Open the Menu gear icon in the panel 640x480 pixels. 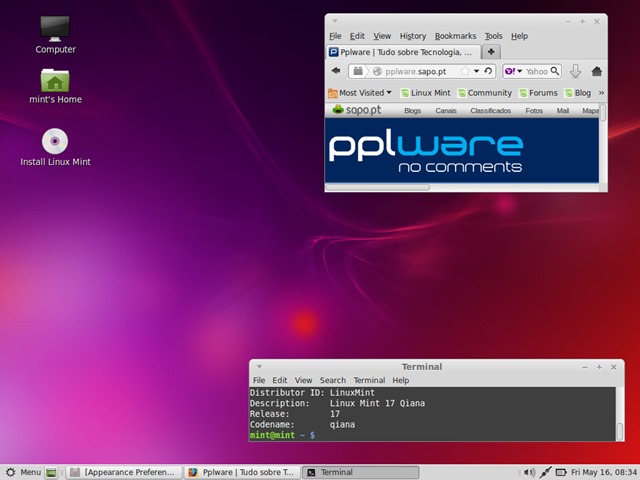point(10,472)
